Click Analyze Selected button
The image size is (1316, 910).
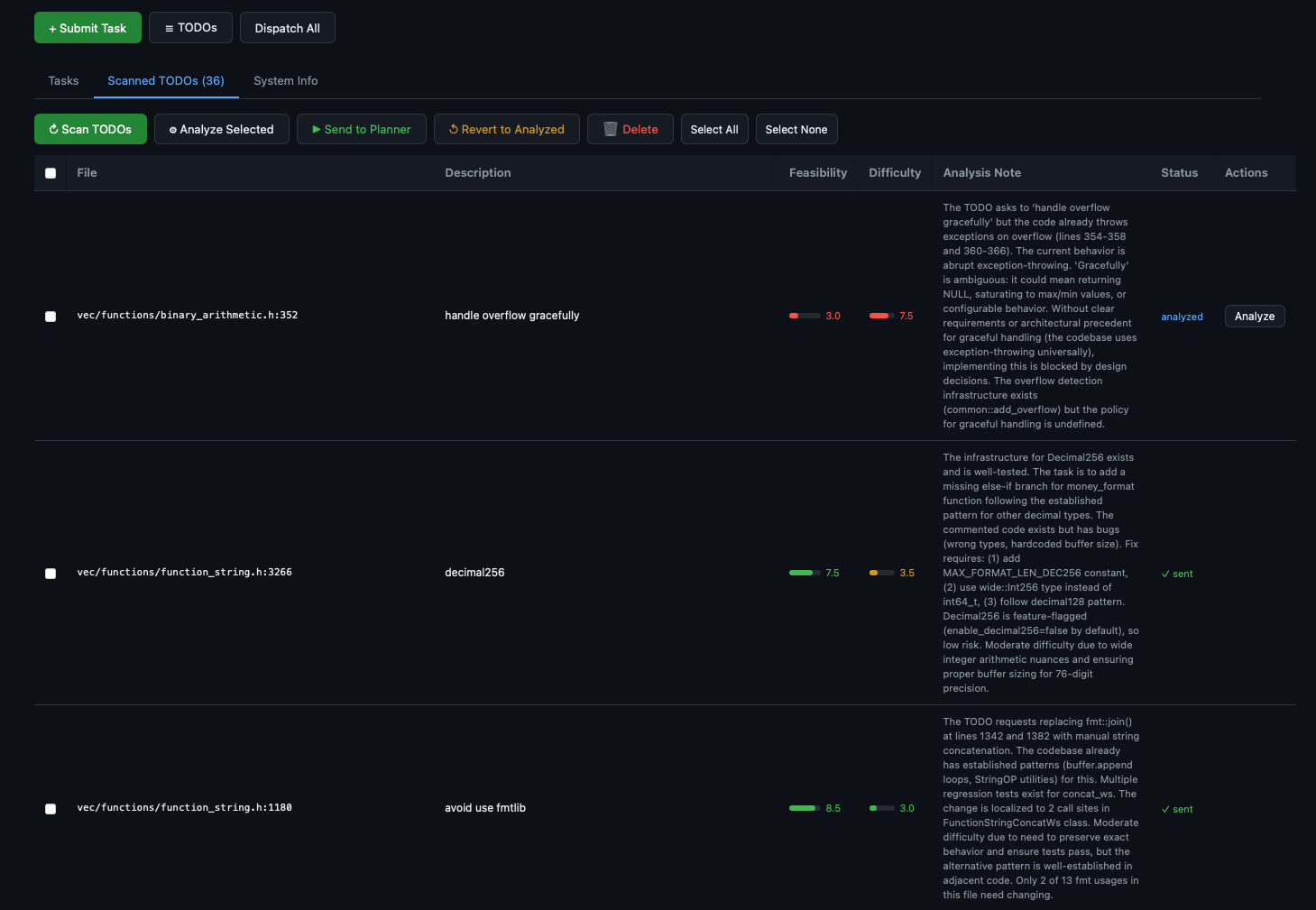222,129
